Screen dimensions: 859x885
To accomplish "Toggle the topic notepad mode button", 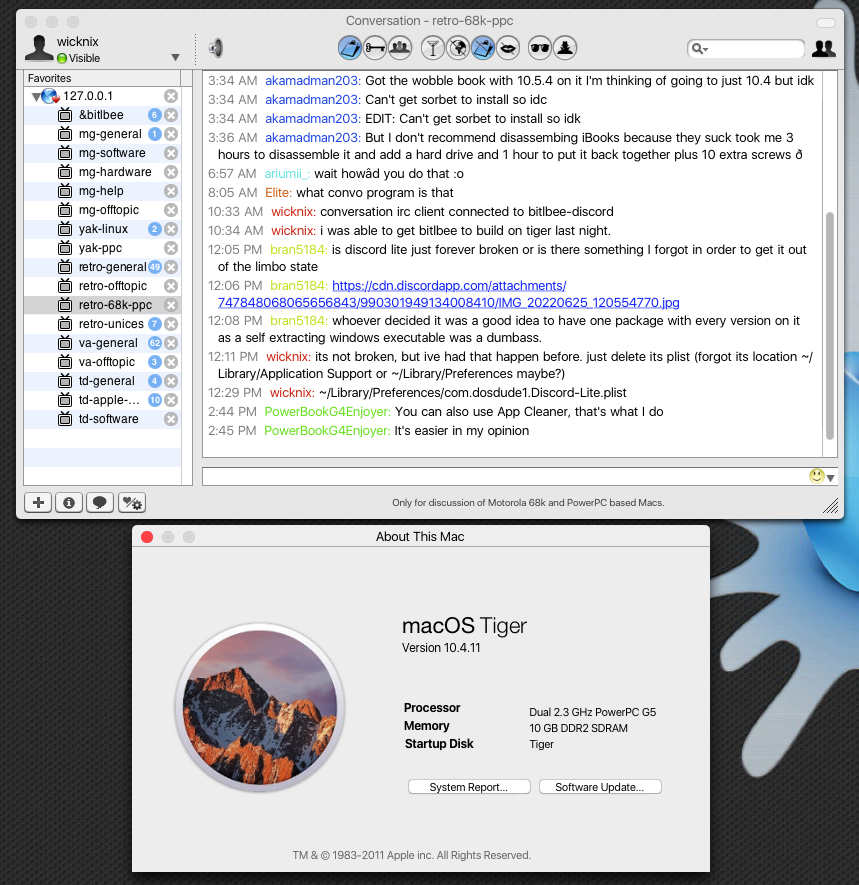I will (x=350, y=48).
